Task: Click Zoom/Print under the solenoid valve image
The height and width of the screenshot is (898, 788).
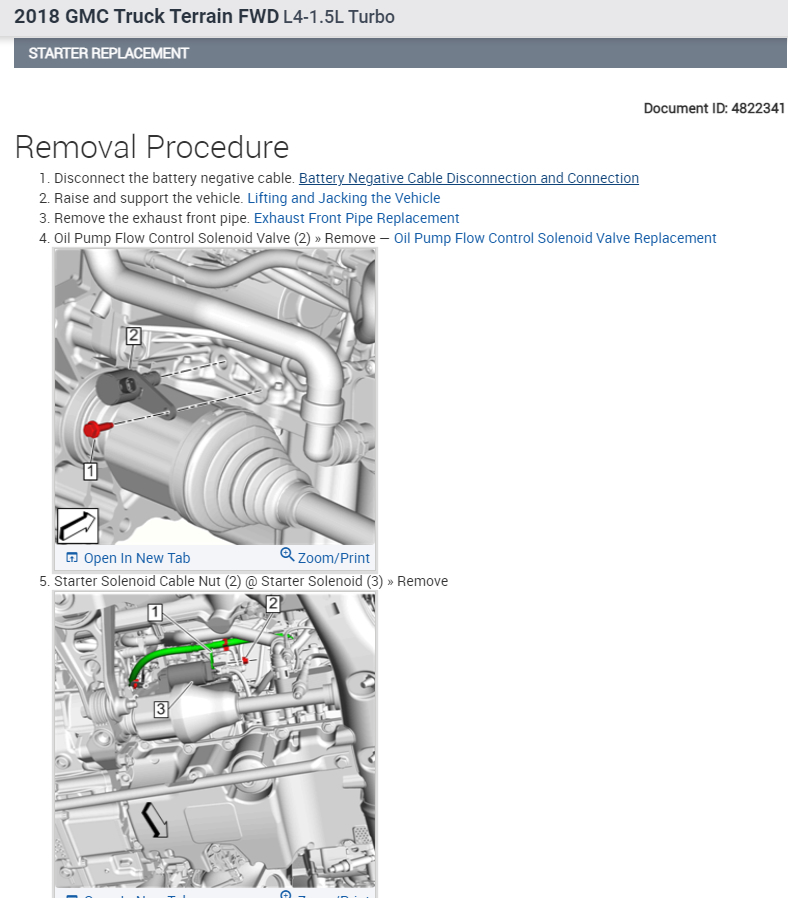Action: [x=333, y=558]
